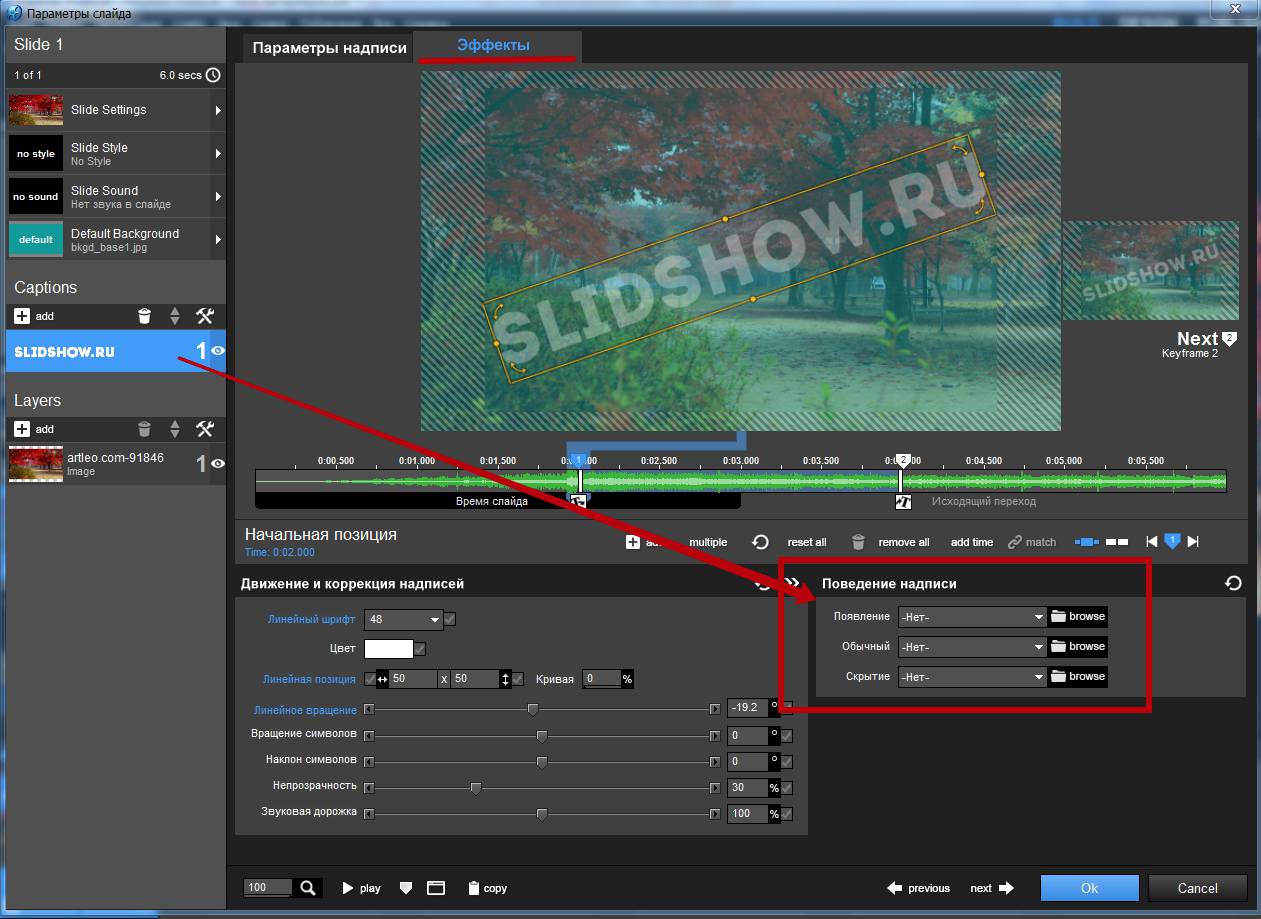The width and height of the screenshot is (1261, 919).
Task: Click keyframe 2 marker on the timeline
Action: pos(903,460)
